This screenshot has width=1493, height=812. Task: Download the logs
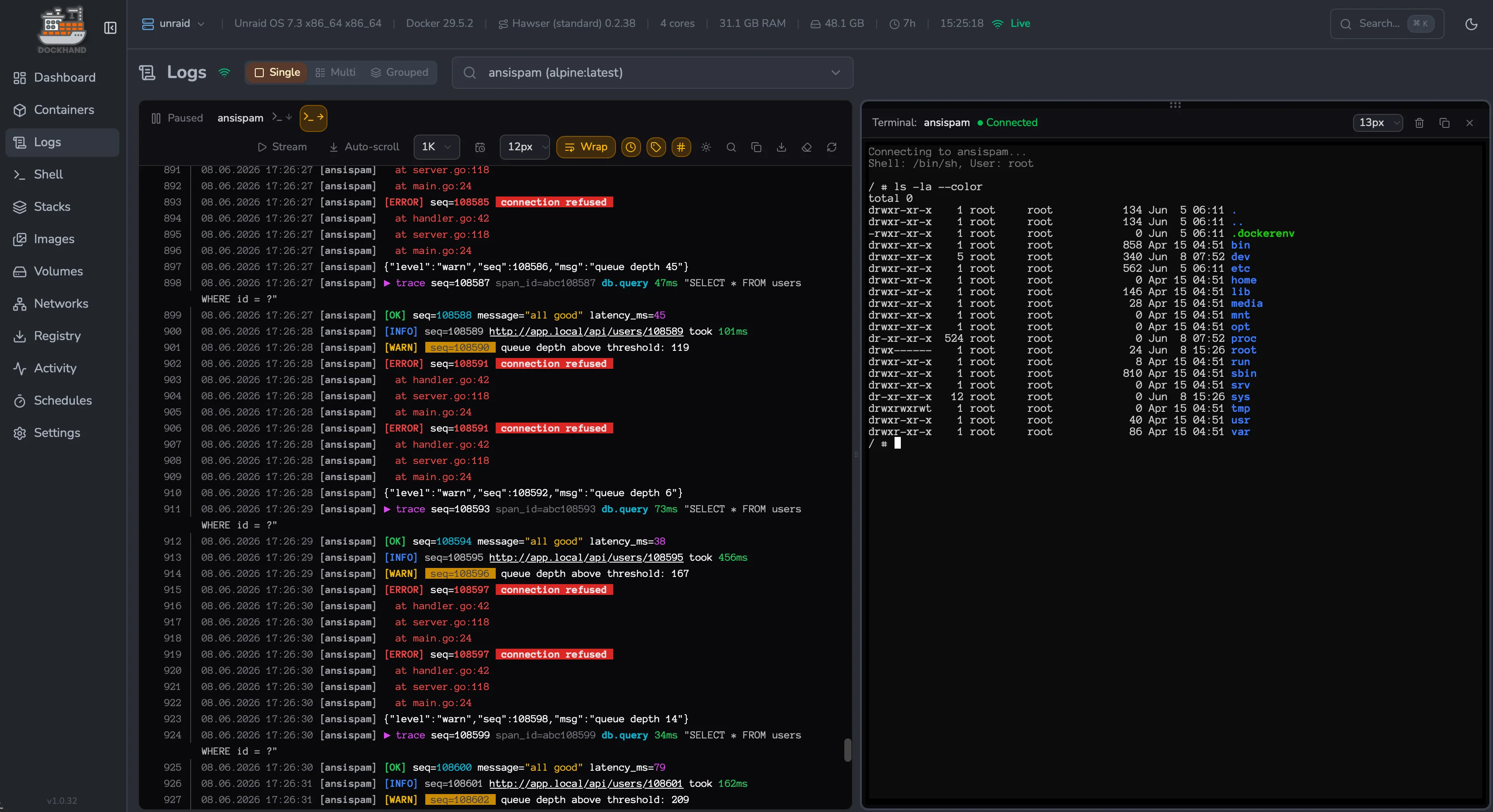(781, 147)
